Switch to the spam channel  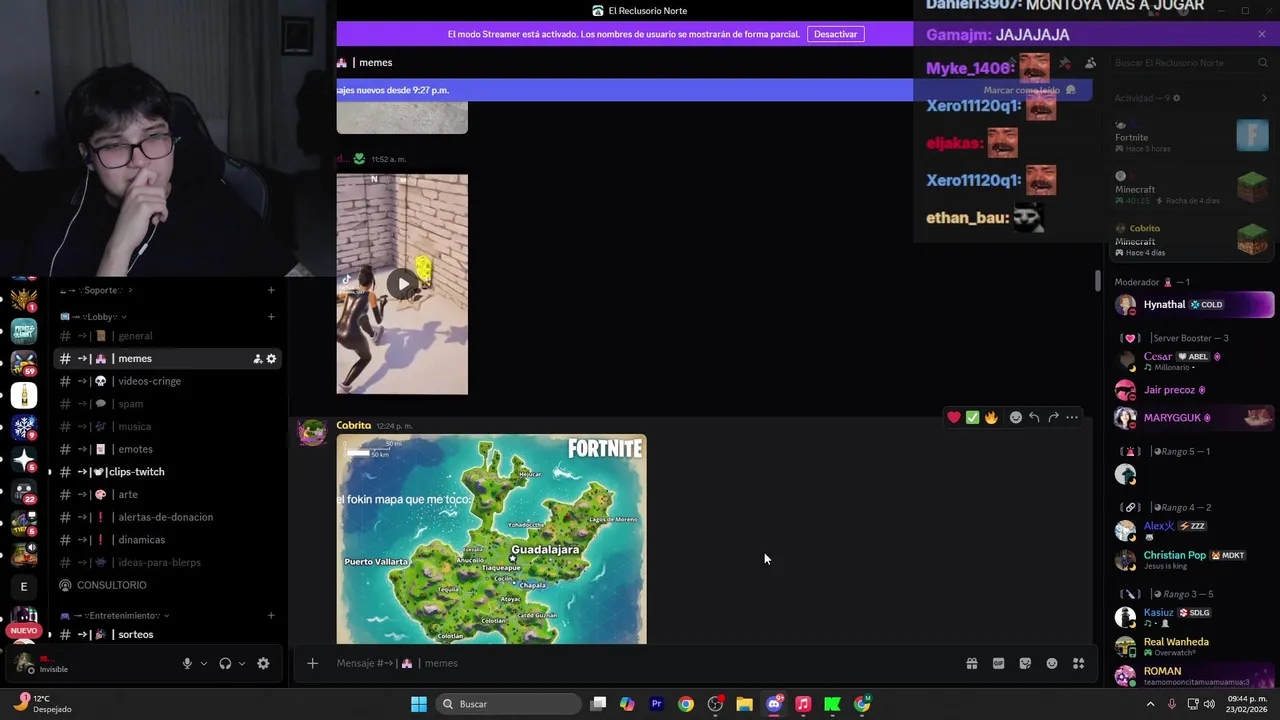167,404
